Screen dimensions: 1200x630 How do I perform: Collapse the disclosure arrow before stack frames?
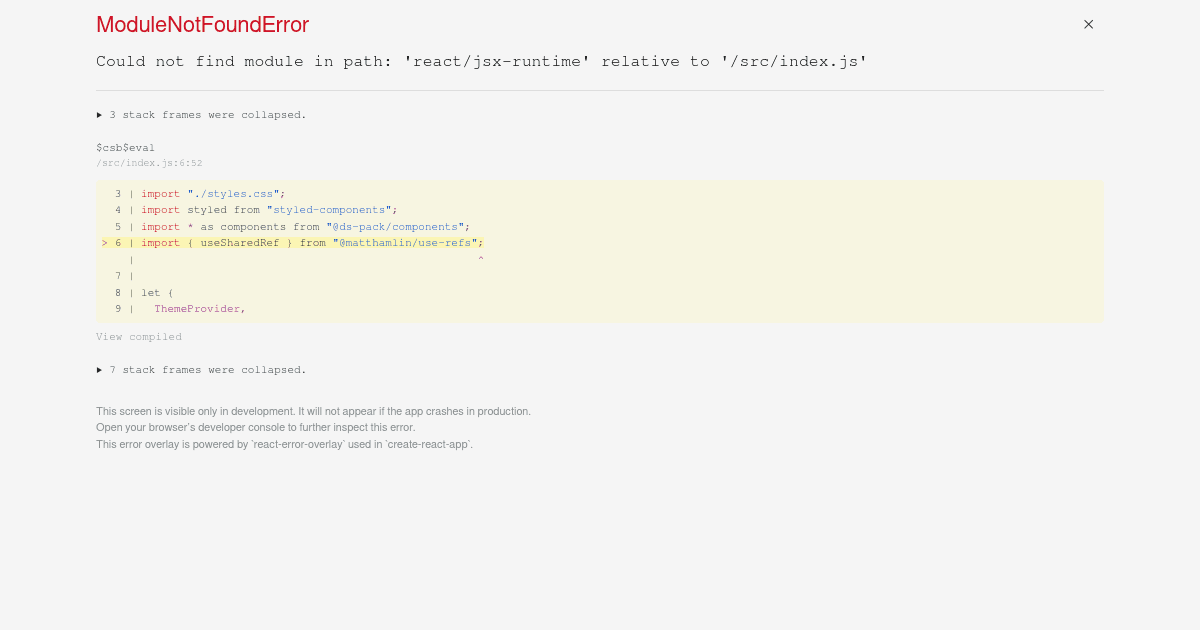click(x=99, y=115)
